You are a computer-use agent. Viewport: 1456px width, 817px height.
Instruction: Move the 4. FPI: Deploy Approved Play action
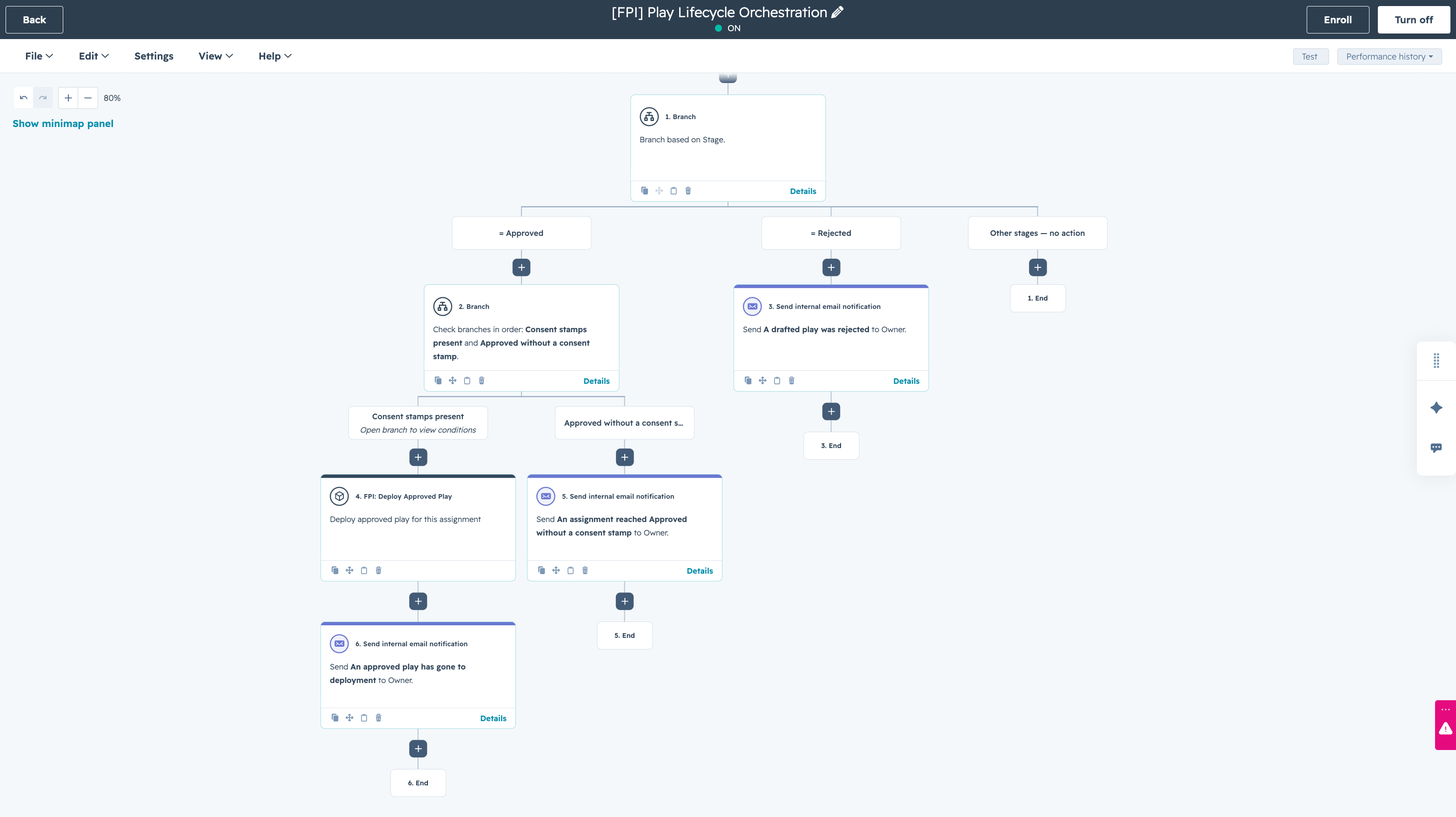pyautogui.click(x=349, y=571)
